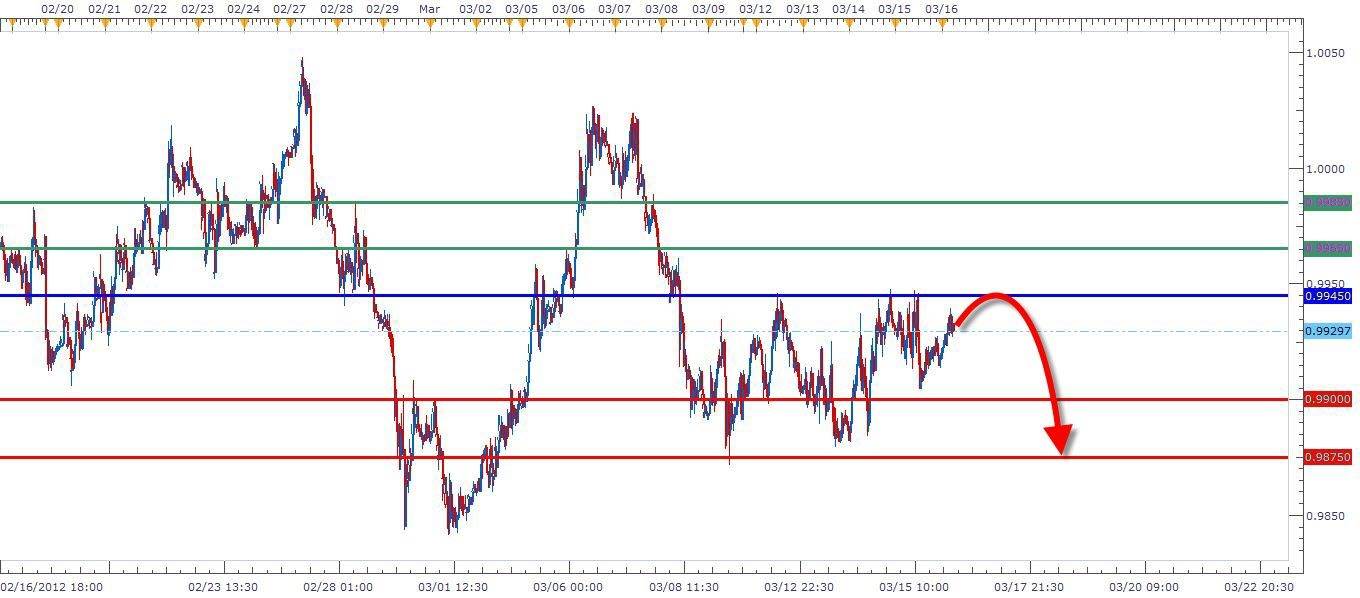Screen dimensions: 1360x598
Task: Click the 02/29 date on top axis
Action: coord(383,8)
